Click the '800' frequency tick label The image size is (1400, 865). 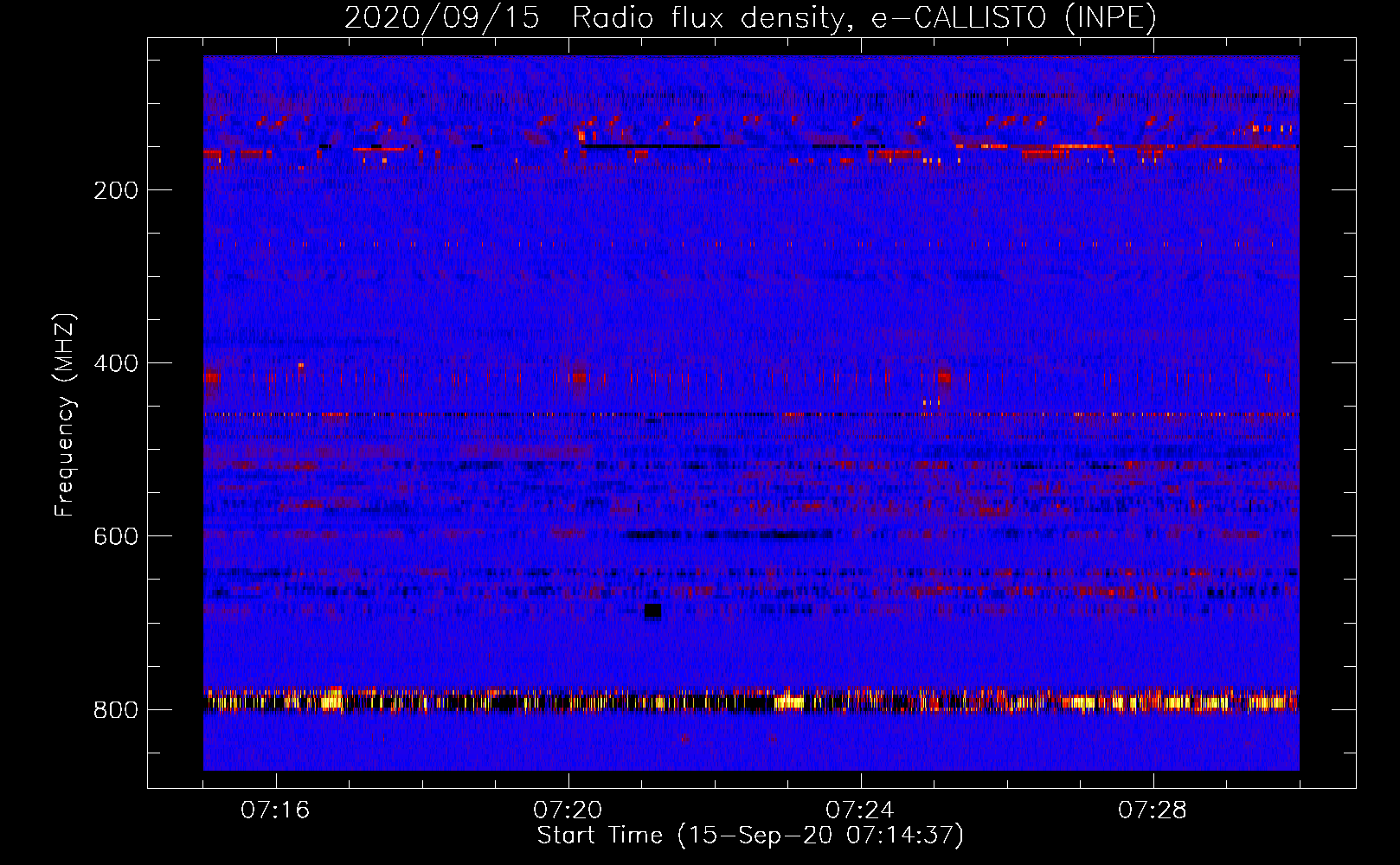[x=116, y=710]
